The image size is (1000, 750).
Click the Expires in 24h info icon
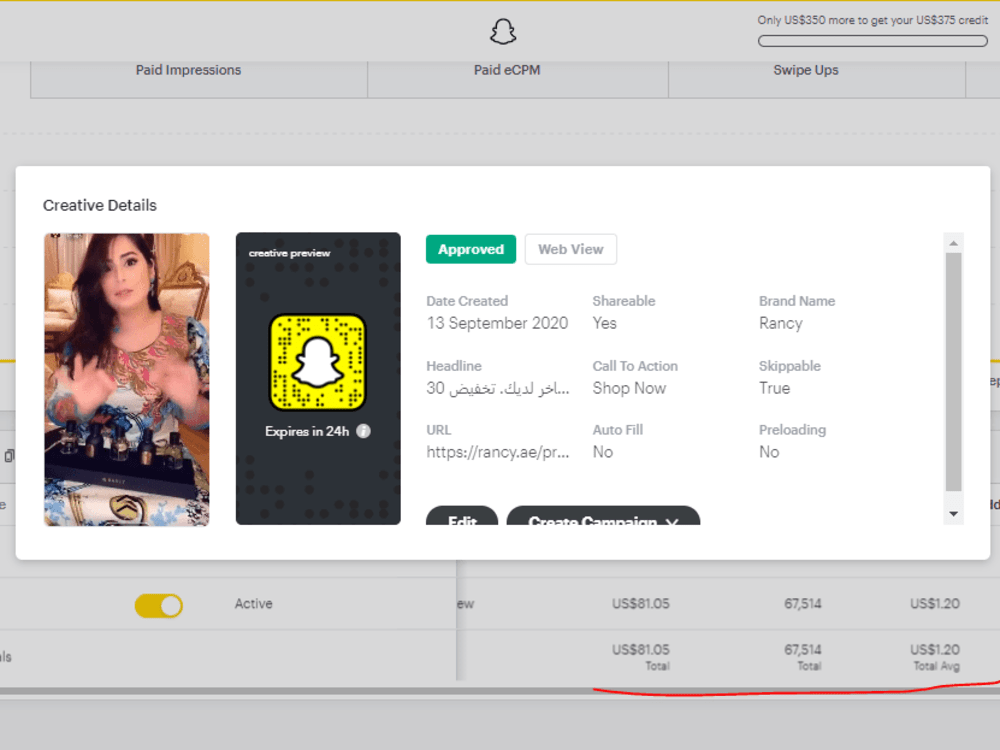click(364, 431)
